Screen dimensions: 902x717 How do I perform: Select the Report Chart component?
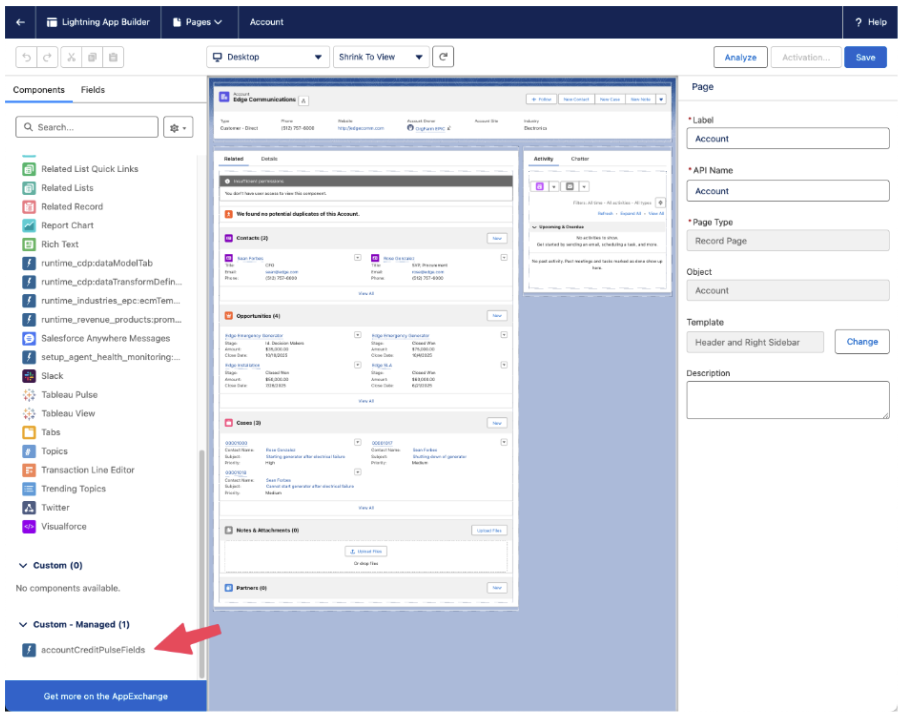tap(58, 225)
